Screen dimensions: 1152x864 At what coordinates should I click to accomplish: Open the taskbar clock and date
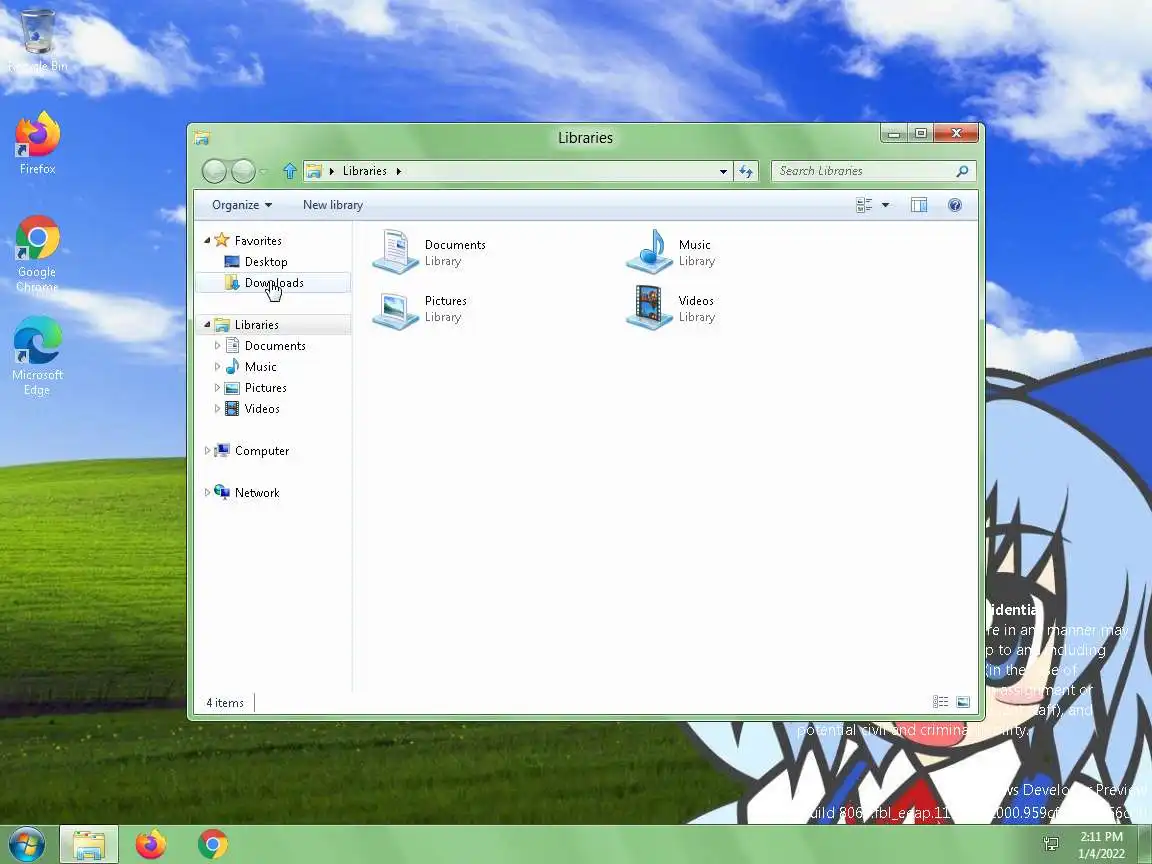click(1101, 845)
